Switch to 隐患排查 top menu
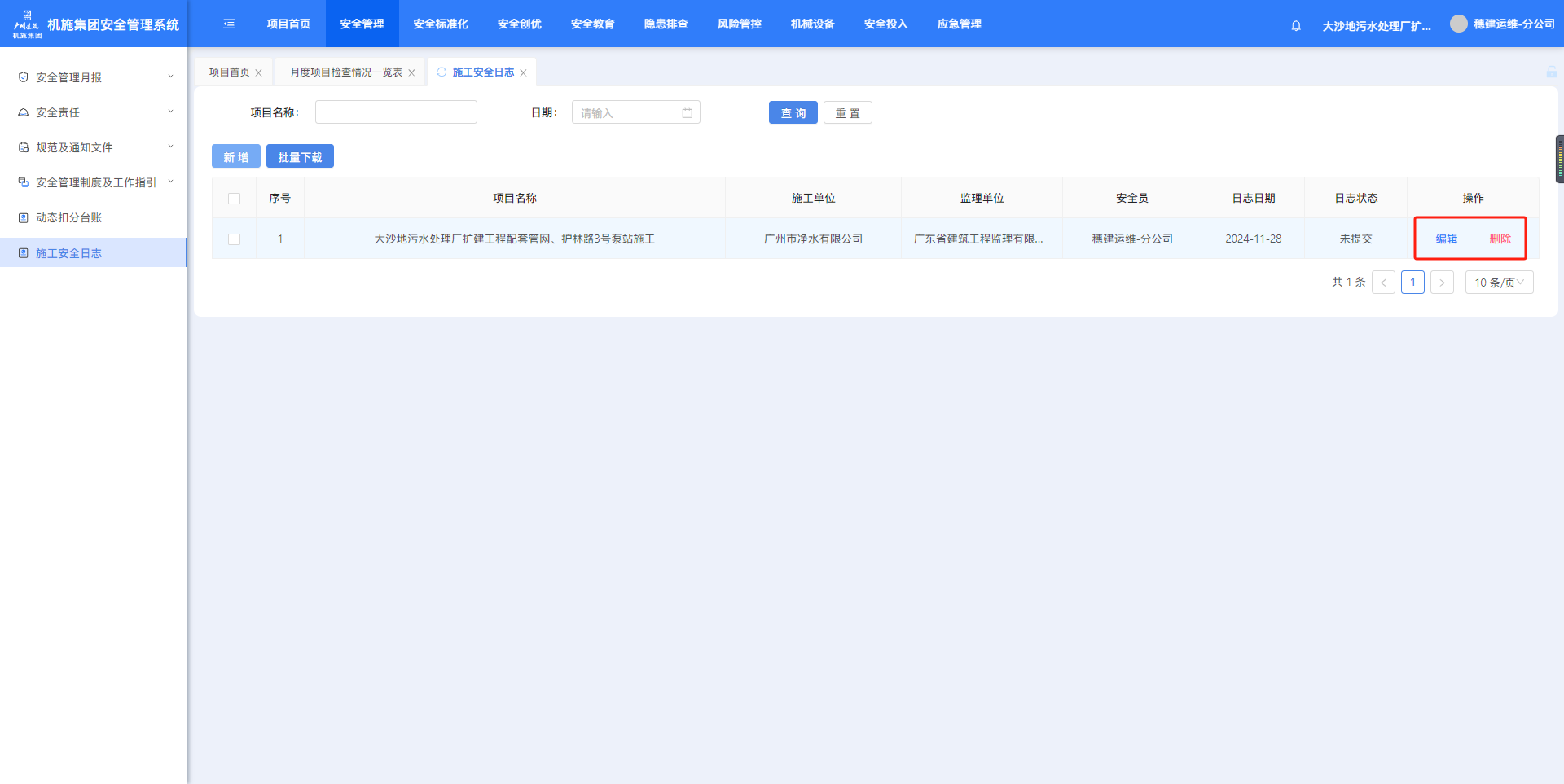The height and width of the screenshot is (784, 1564). [x=666, y=24]
